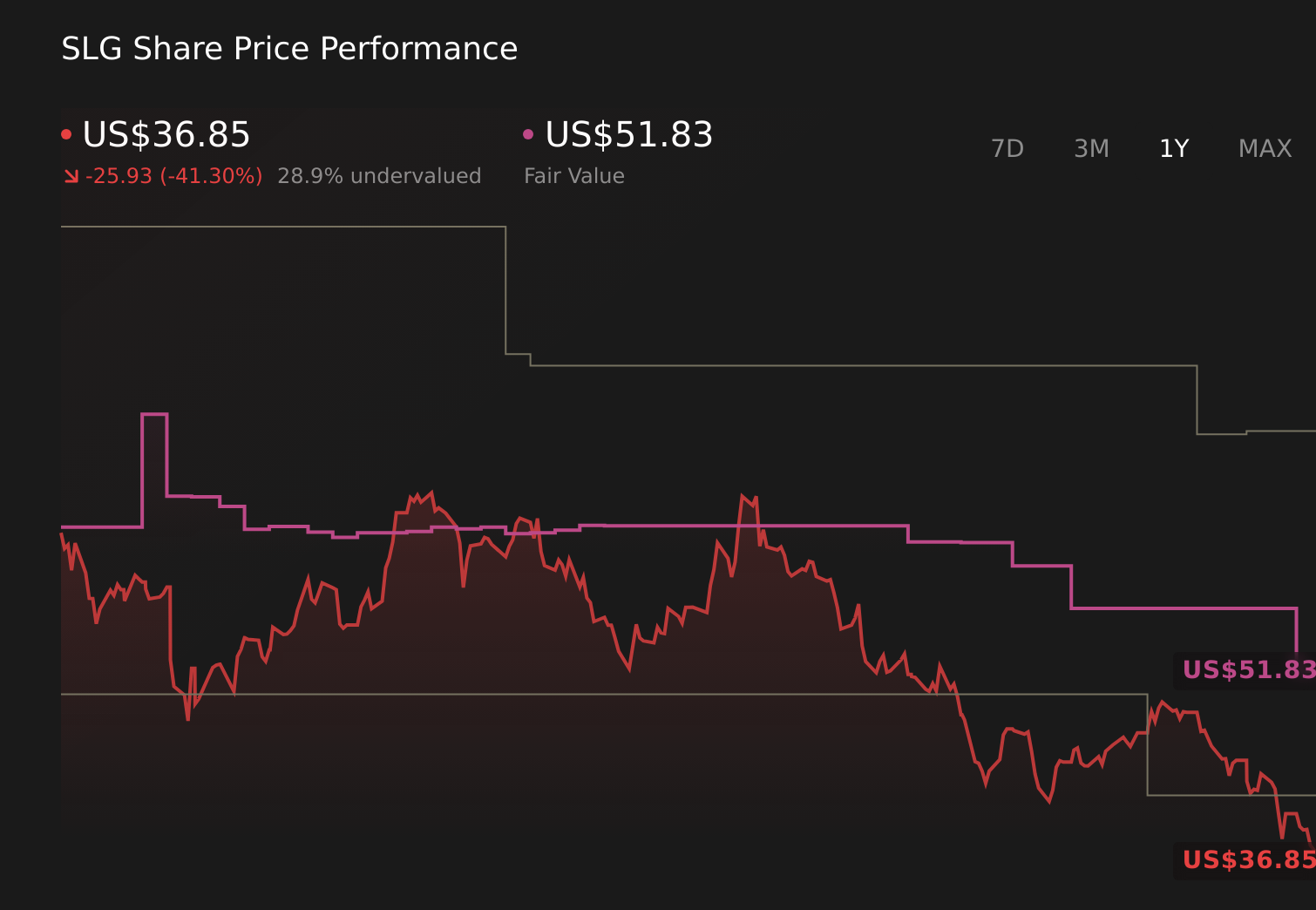This screenshot has width=1316, height=910.
Task: Select the US$36.85 price tag on the right
Action: tap(1245, 860)
